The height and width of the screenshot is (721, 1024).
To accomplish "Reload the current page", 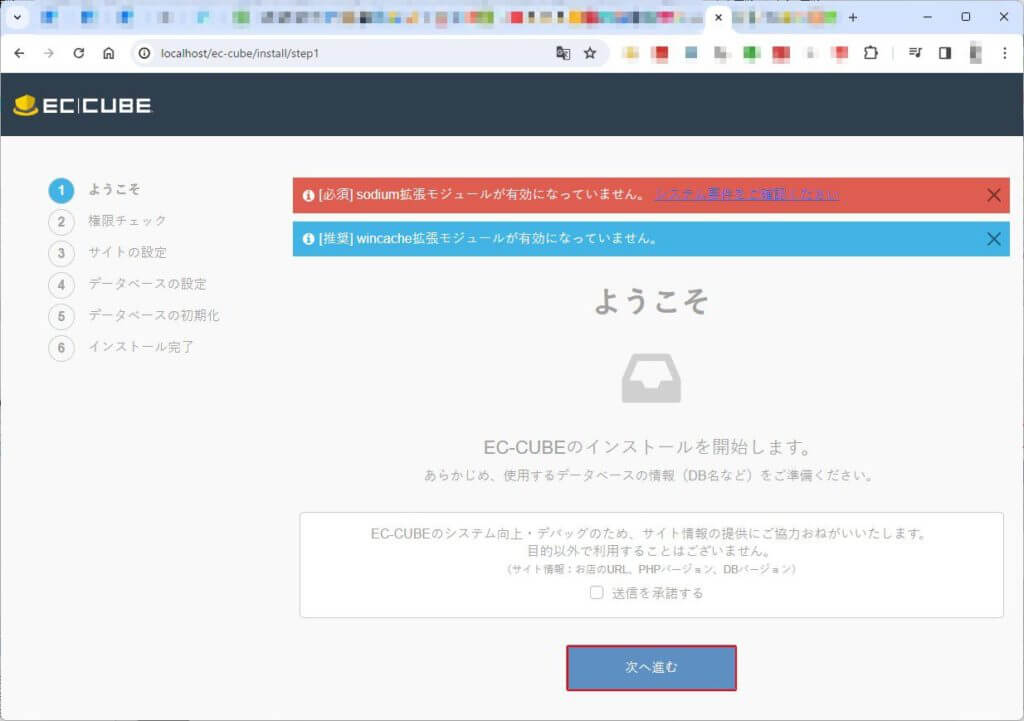I will coord(78,53).
